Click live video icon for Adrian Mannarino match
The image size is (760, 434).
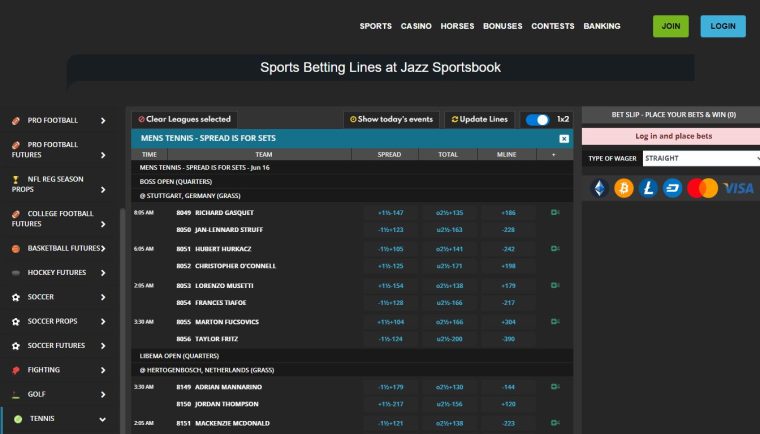[555, 387]
